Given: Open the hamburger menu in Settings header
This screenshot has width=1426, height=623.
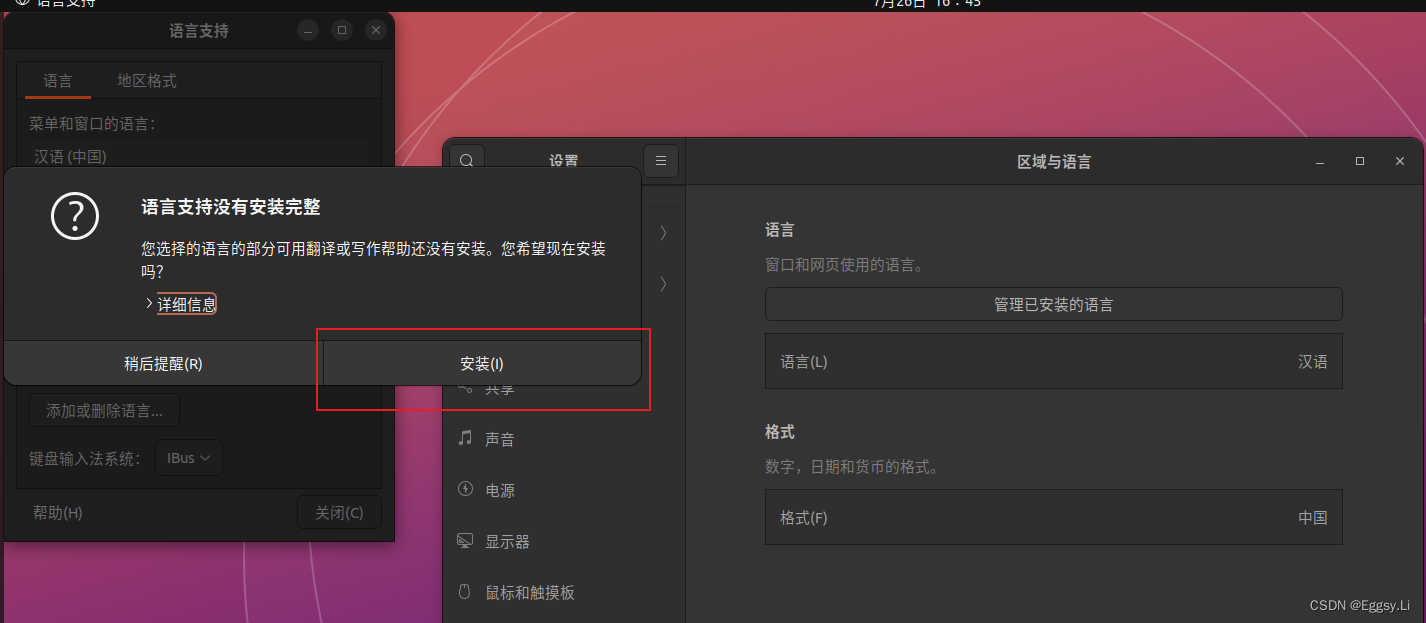Looking at the screenshot, I should 661,161.
